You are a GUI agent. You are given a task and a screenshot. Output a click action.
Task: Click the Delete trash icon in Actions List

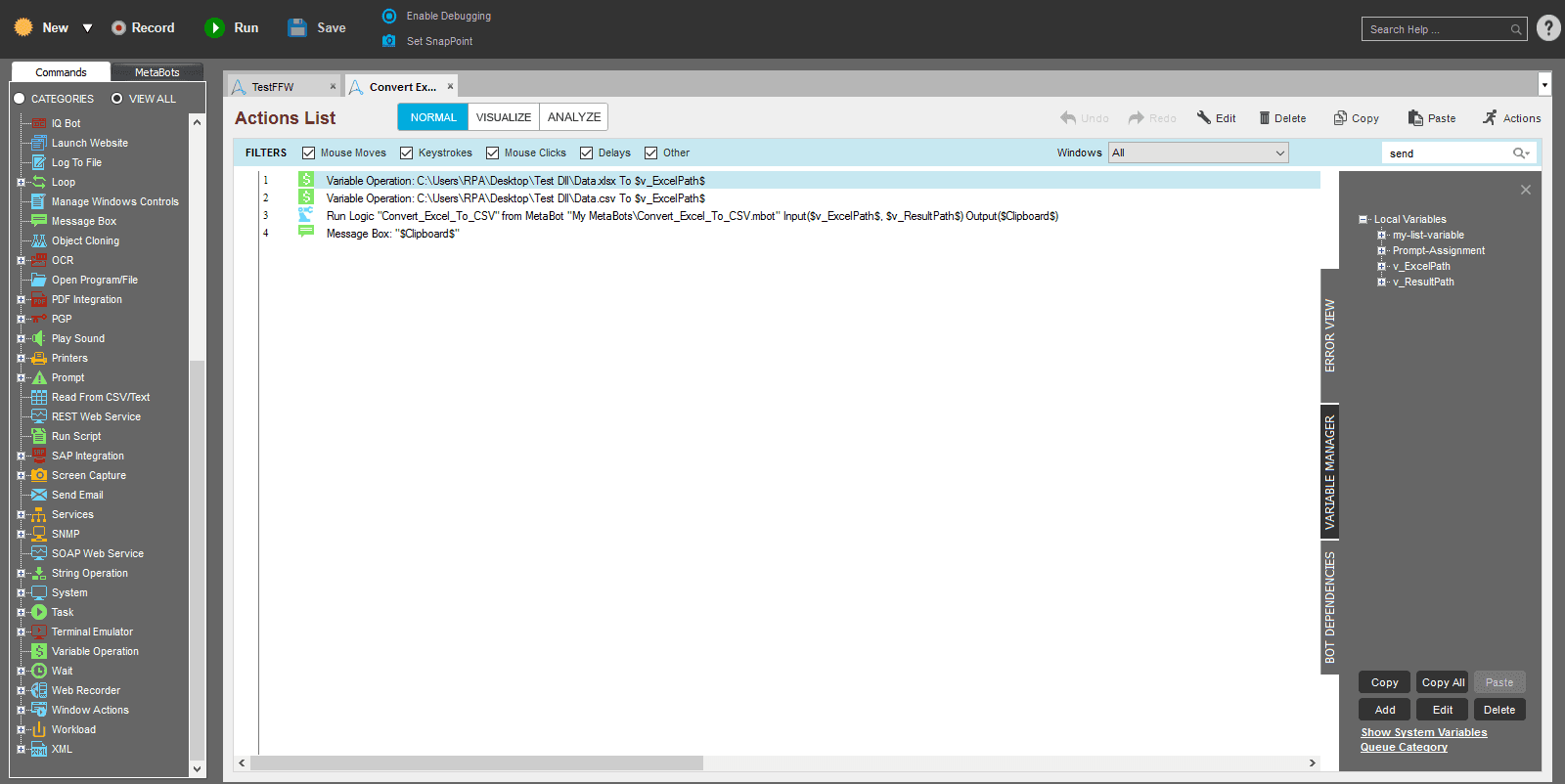(1265, 118)
